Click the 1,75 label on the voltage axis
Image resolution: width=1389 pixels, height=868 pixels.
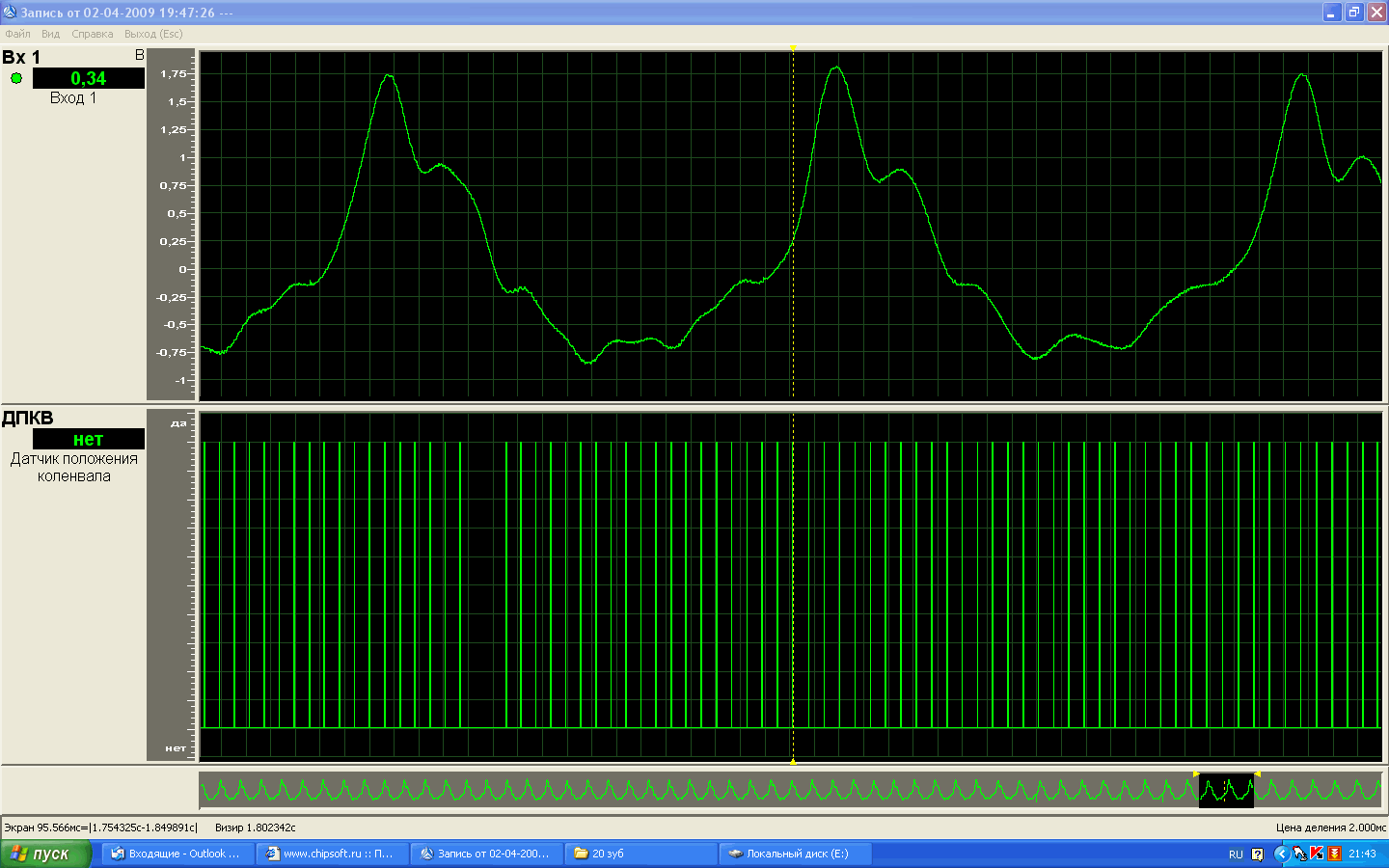click(173, 73)
